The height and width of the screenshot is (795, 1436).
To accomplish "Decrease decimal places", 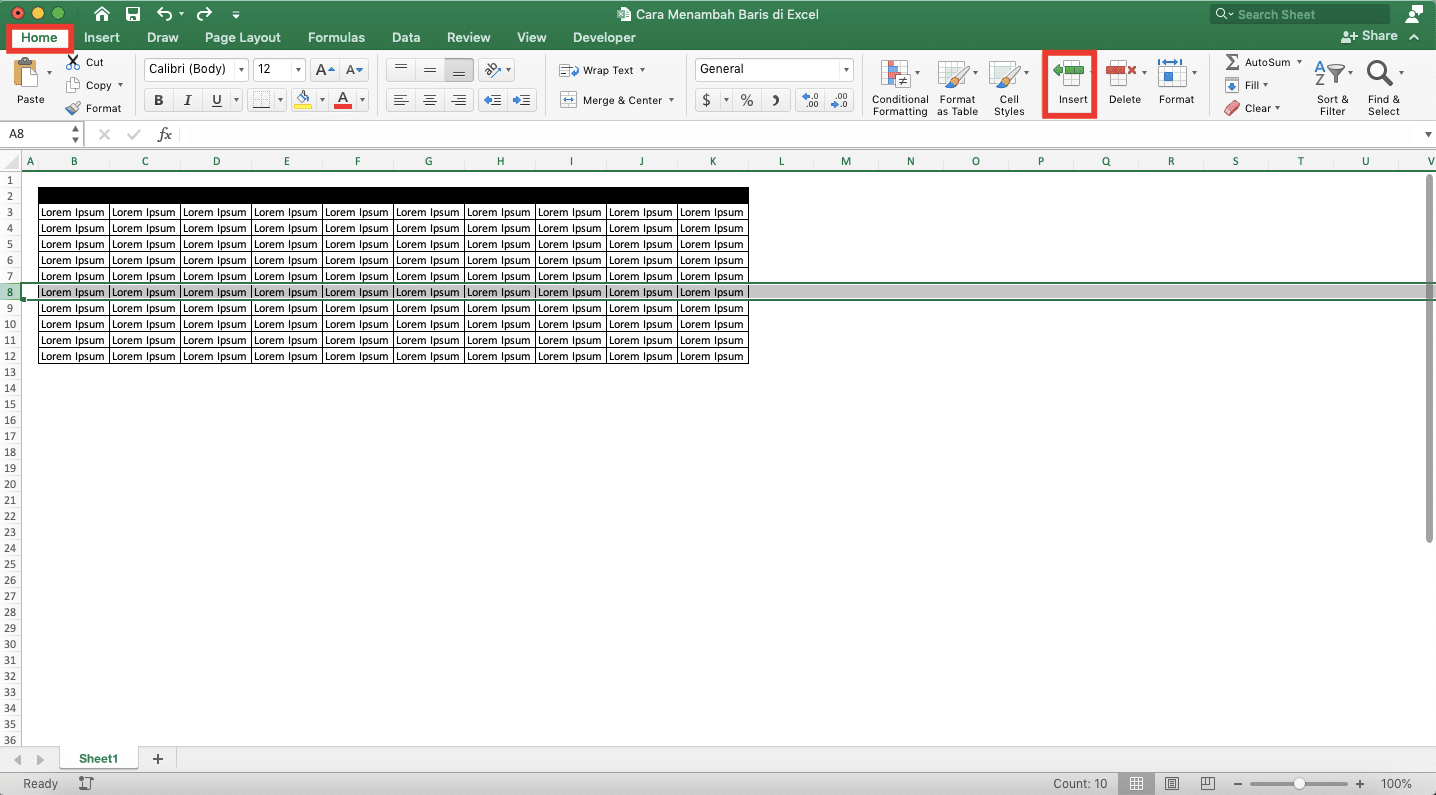I will pyautogui.click(x=840, y=100).
